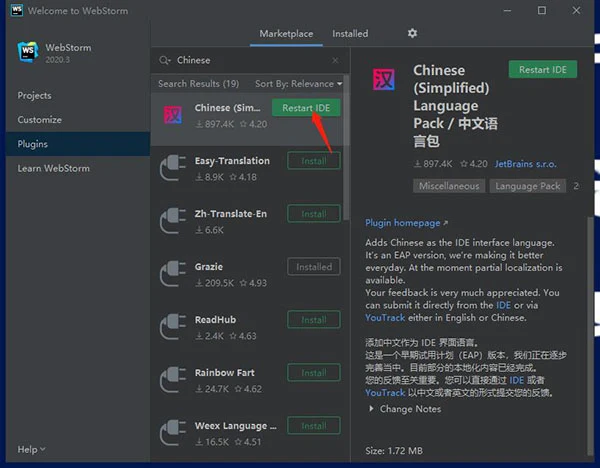Screen dimensions: 600x468
Task: Click the search magnifier icon
Action: [x=165, y=60]
